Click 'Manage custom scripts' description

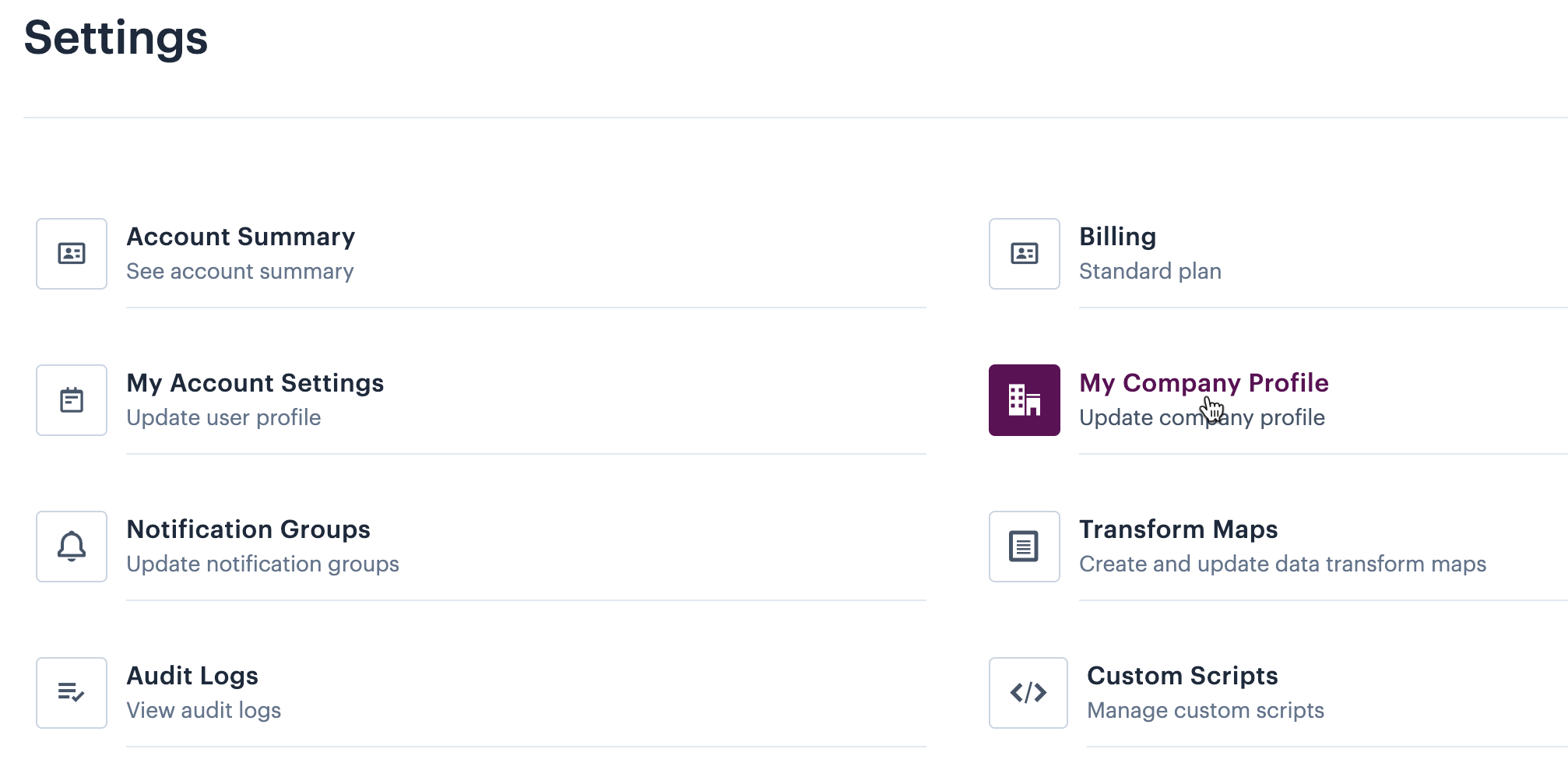coord(1205,711)
